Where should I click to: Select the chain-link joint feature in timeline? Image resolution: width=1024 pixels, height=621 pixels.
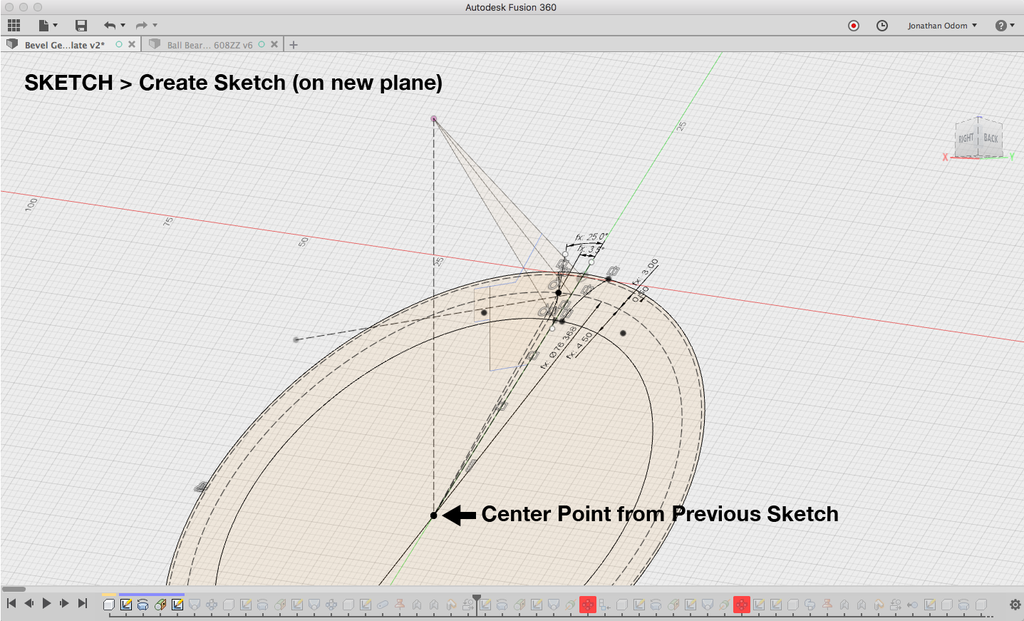coord(381,605)
